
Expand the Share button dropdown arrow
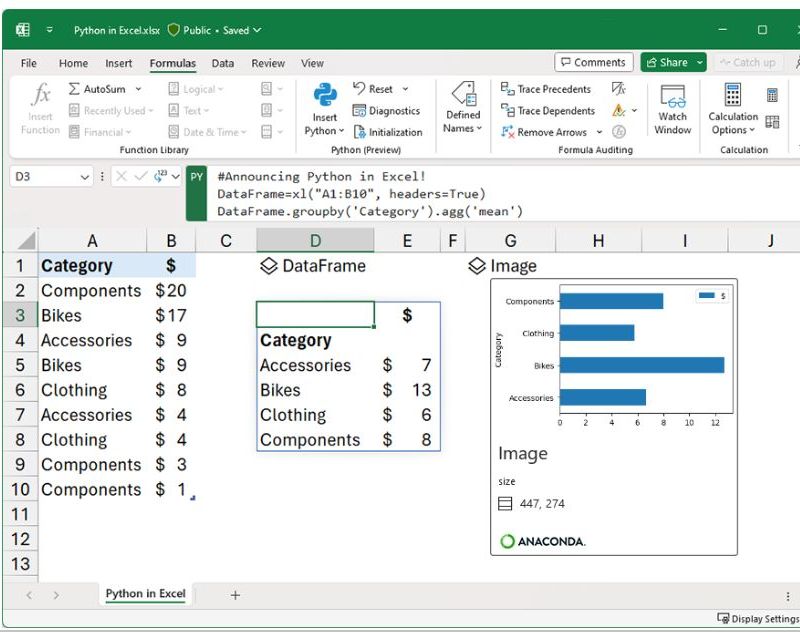coord(700,63)
